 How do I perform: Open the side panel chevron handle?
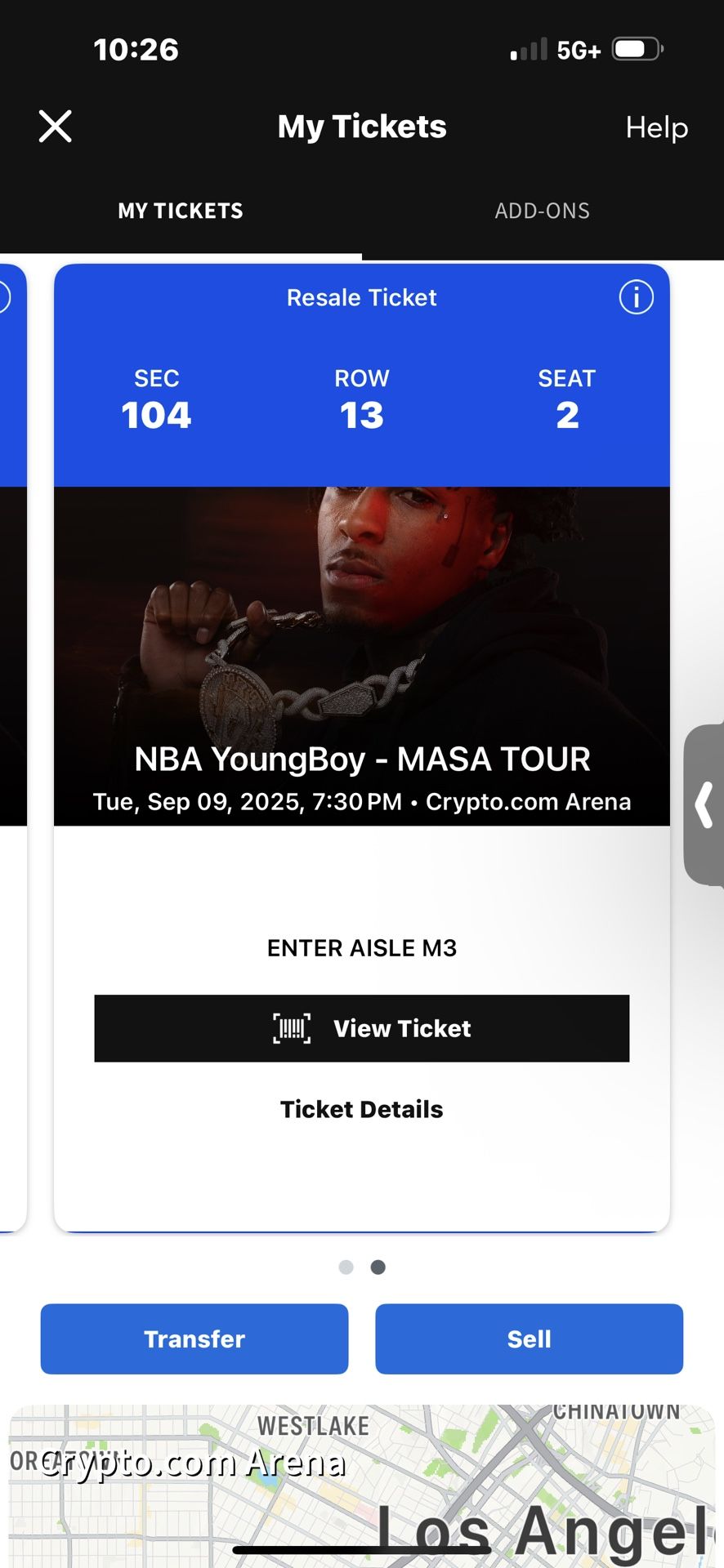click(704, 804)
